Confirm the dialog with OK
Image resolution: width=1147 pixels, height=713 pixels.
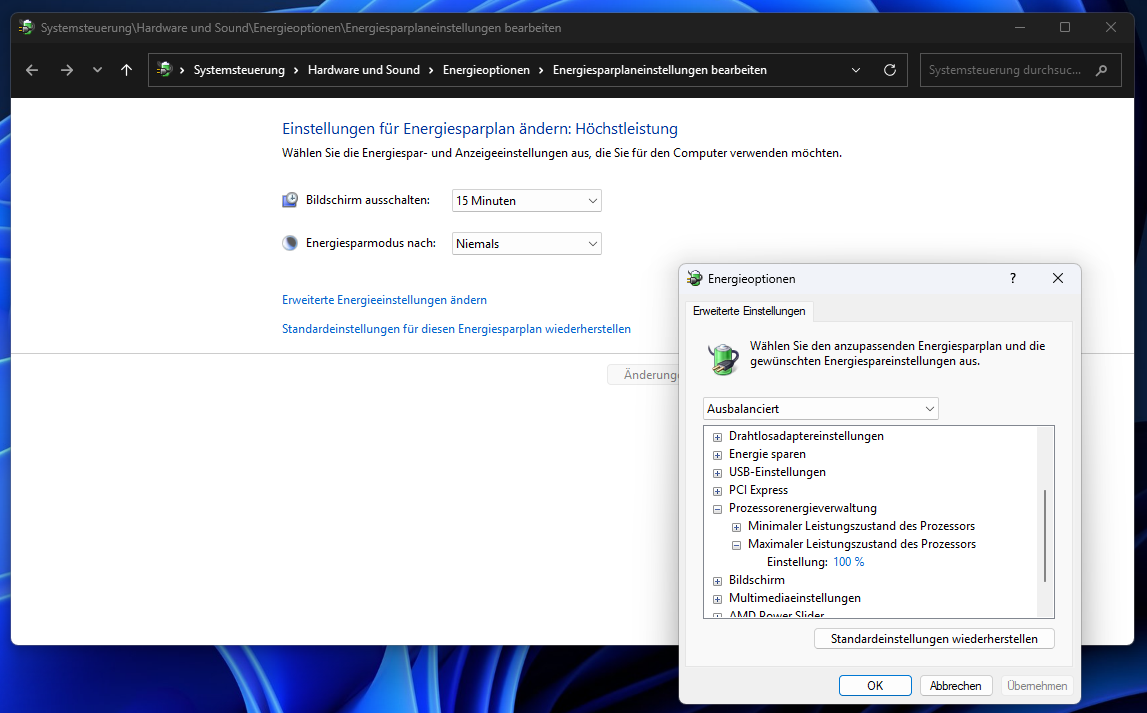pyautogui.click(x=875, y=685)
